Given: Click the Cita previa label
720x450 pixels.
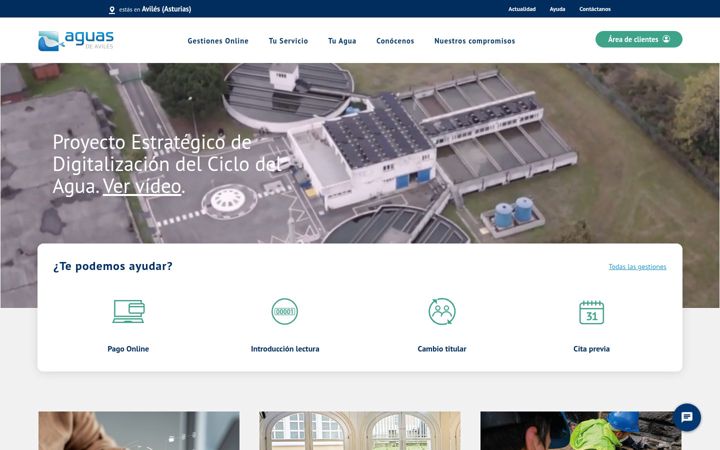Looking at the screenshot, I should 591,349.
